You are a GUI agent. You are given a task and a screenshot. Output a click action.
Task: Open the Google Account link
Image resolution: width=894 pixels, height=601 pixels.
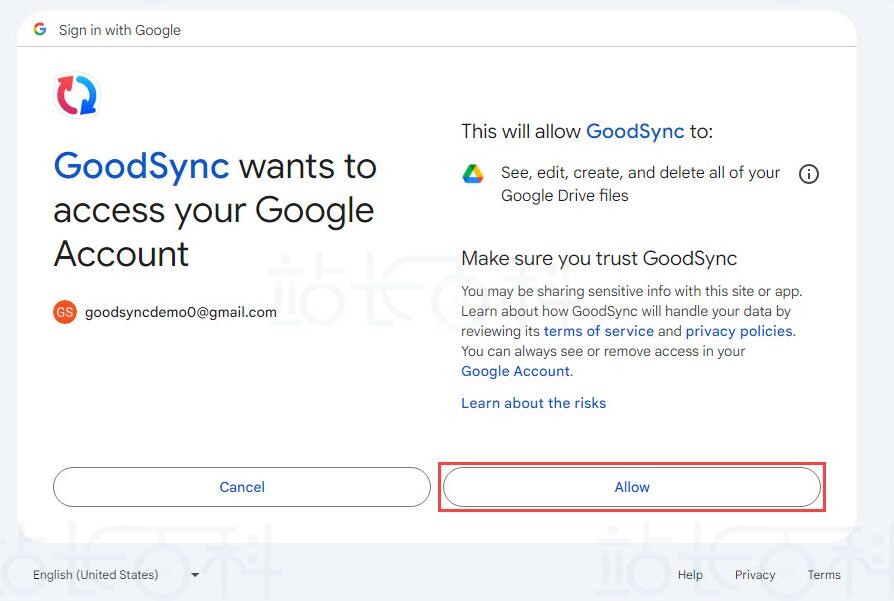515,371
